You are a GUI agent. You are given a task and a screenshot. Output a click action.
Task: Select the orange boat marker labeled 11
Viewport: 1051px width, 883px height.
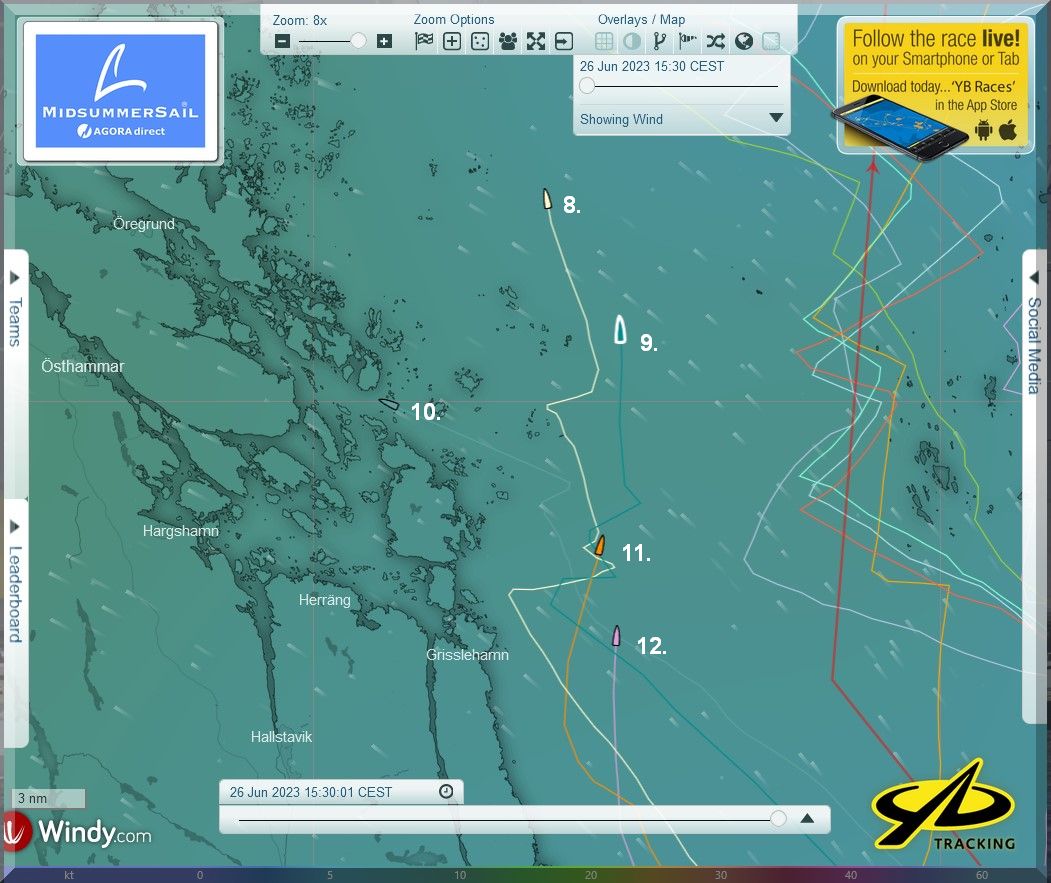pyautogui.click(x=600, y=546)
